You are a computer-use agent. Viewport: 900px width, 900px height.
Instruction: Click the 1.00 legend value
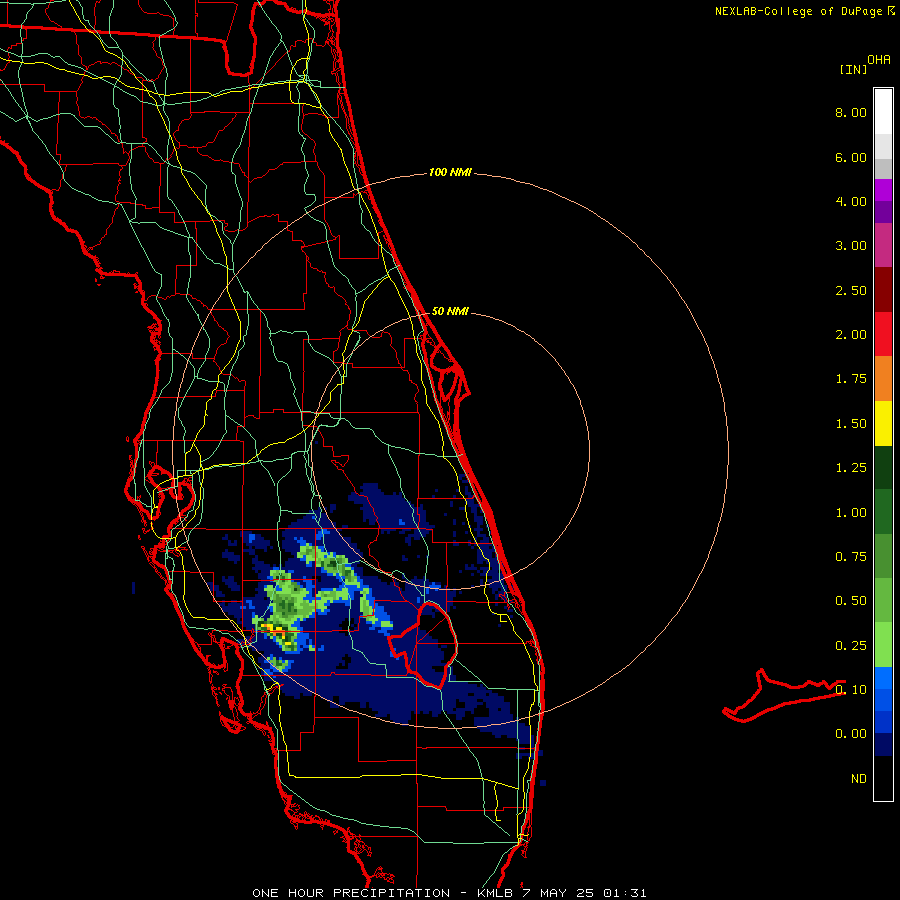tap(851, 513)
